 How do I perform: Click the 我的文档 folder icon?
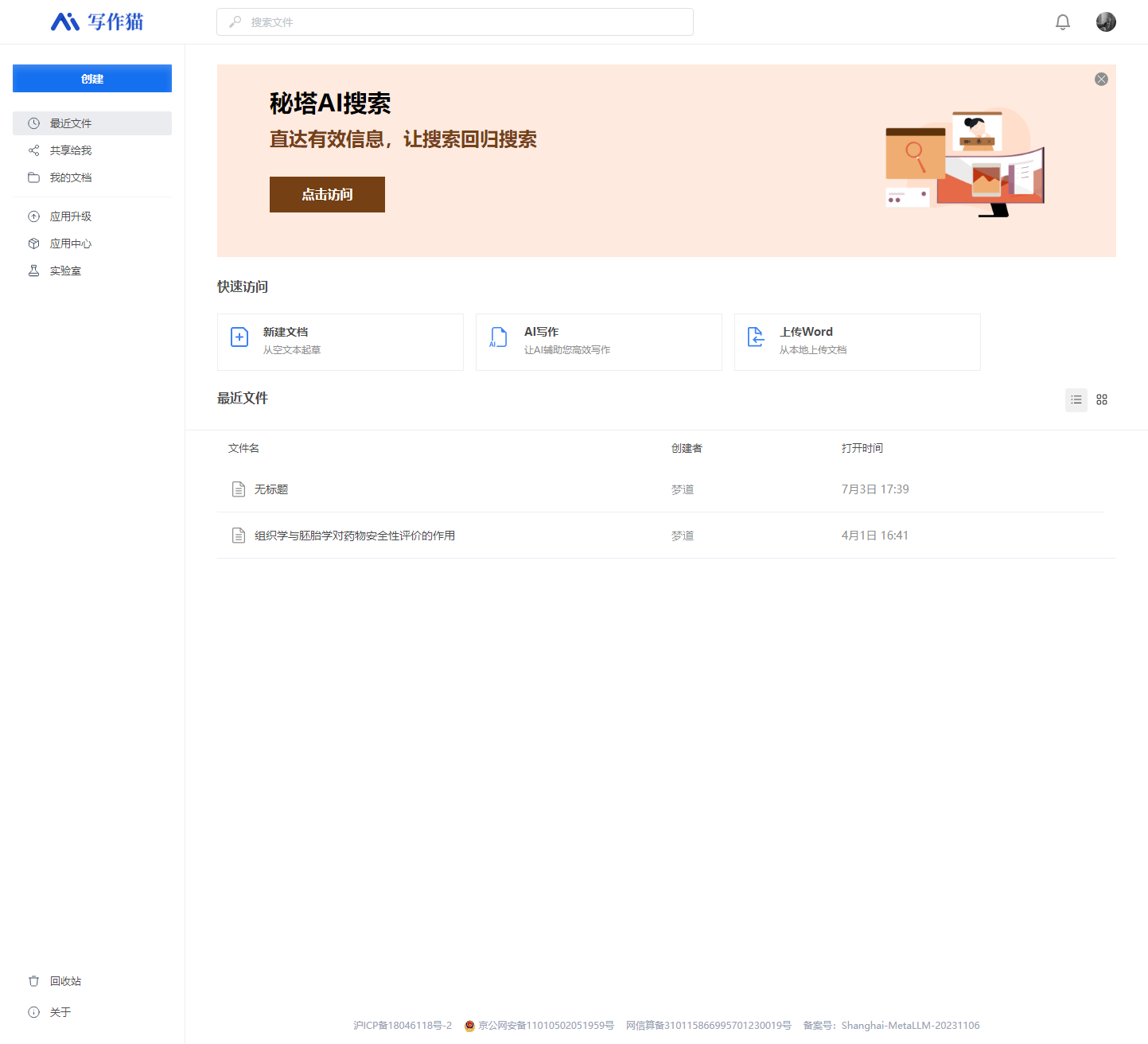(33, 177)
